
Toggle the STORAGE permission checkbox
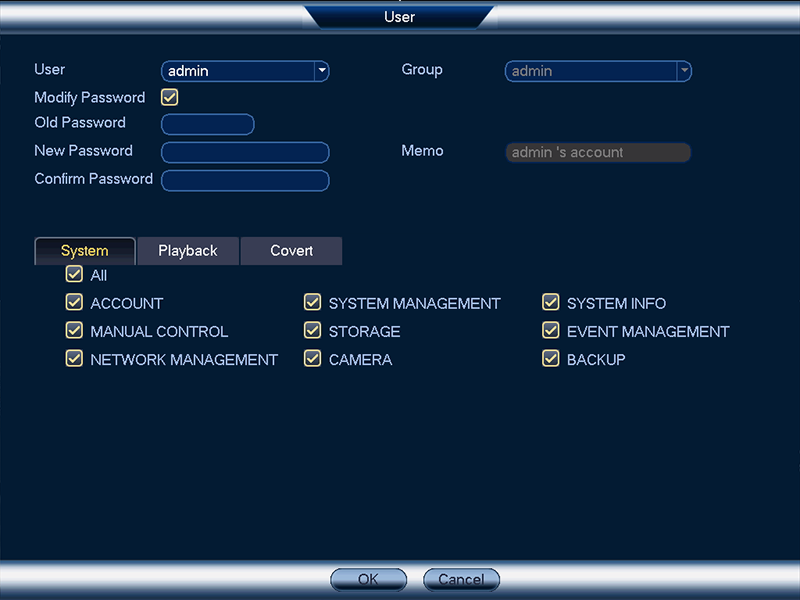point(312,331)
